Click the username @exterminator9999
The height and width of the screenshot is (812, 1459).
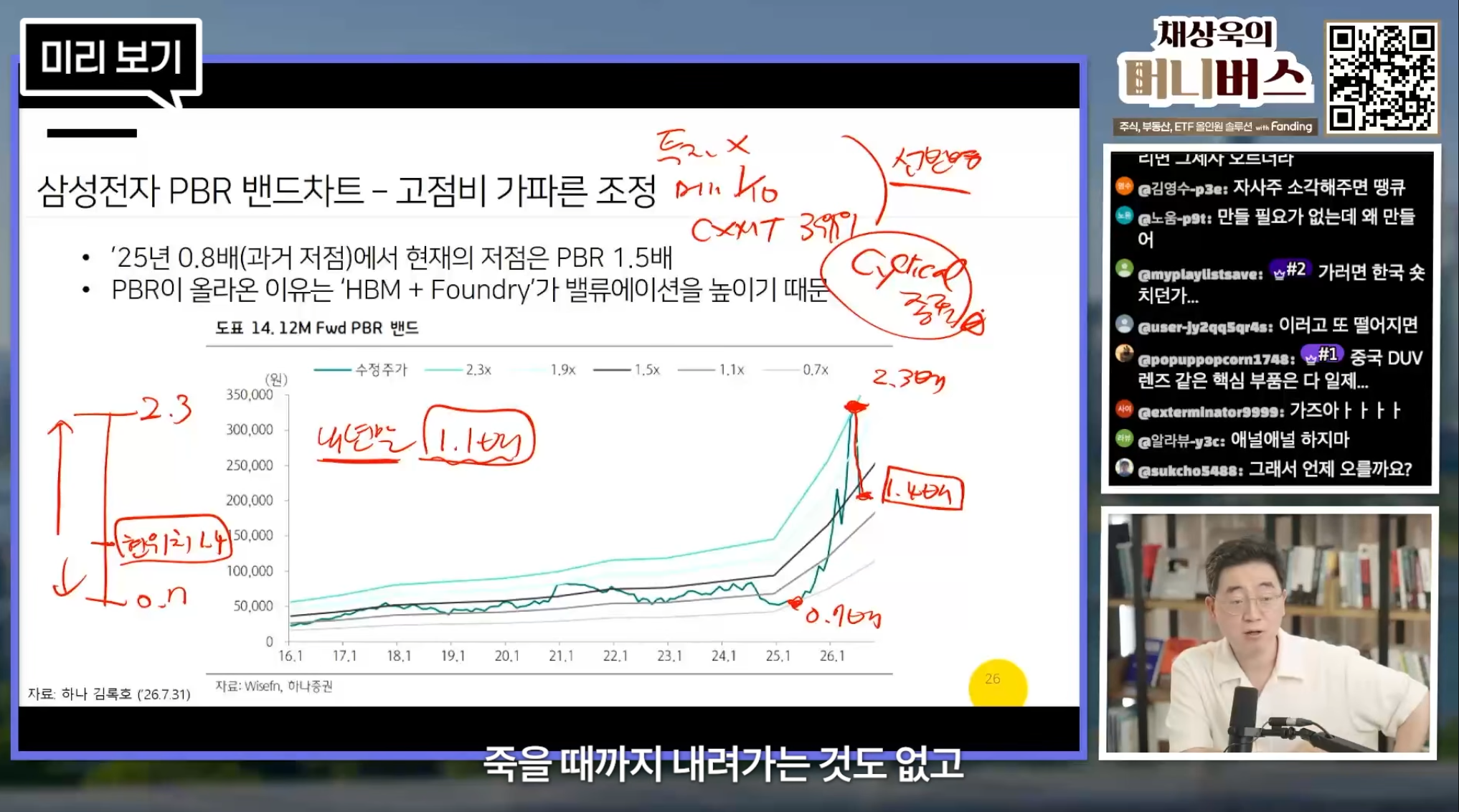point(1210,412)
